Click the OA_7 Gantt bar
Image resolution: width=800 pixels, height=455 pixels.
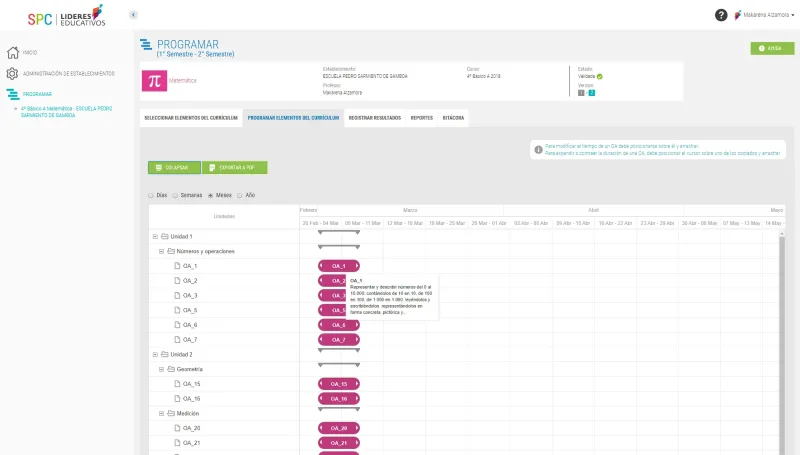pyautogui.click(x=339, y=340)
